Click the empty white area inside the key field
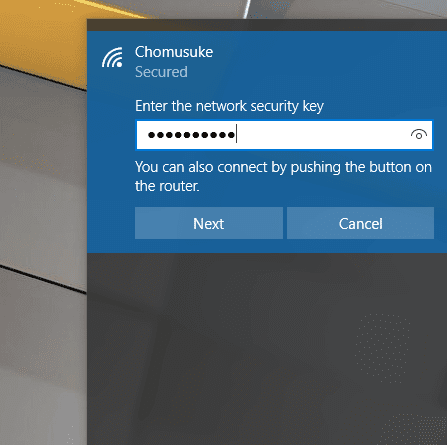 323,135
